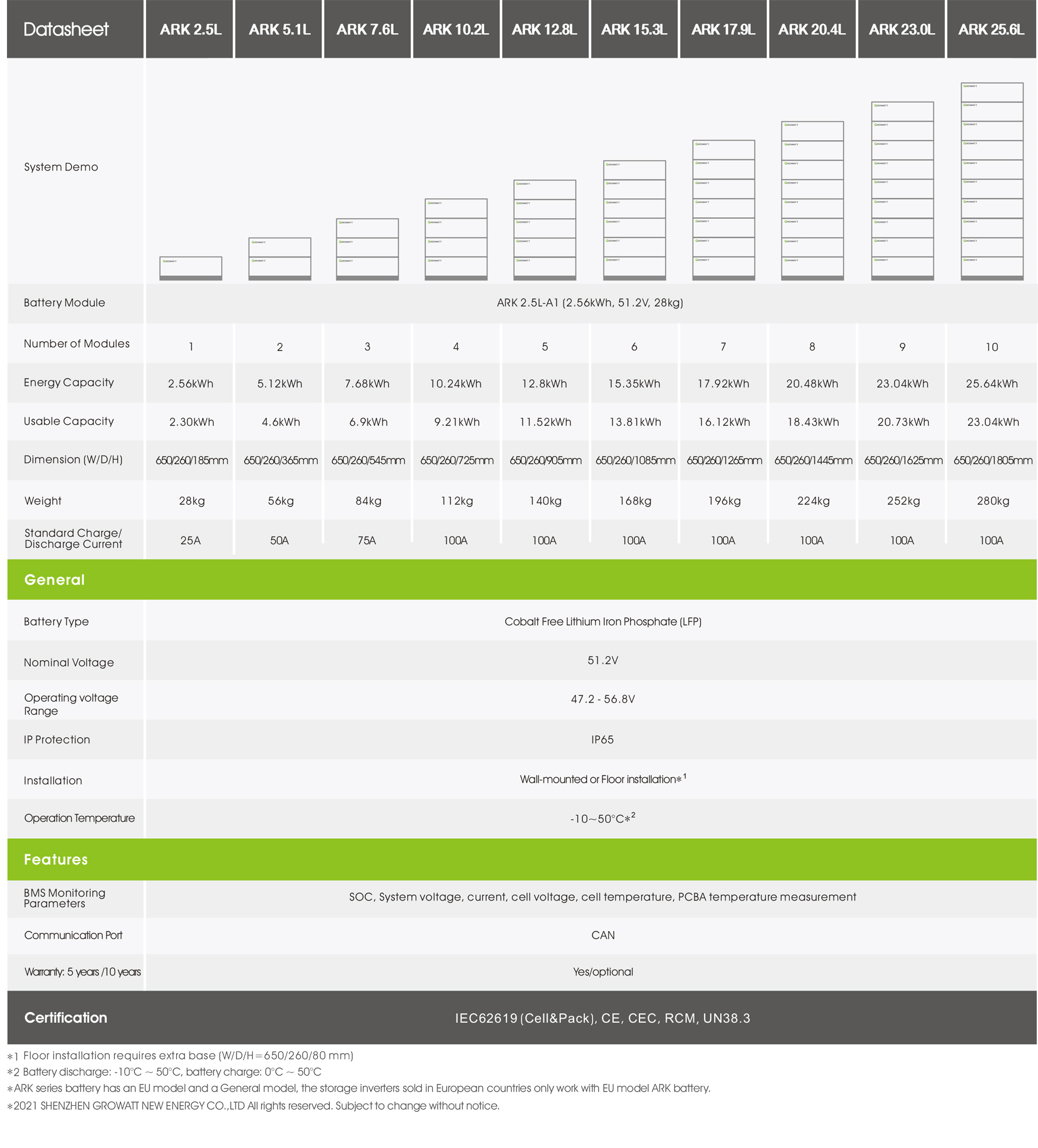
Task: Select the ARK 20.4L column header
Action: point(812,29)
